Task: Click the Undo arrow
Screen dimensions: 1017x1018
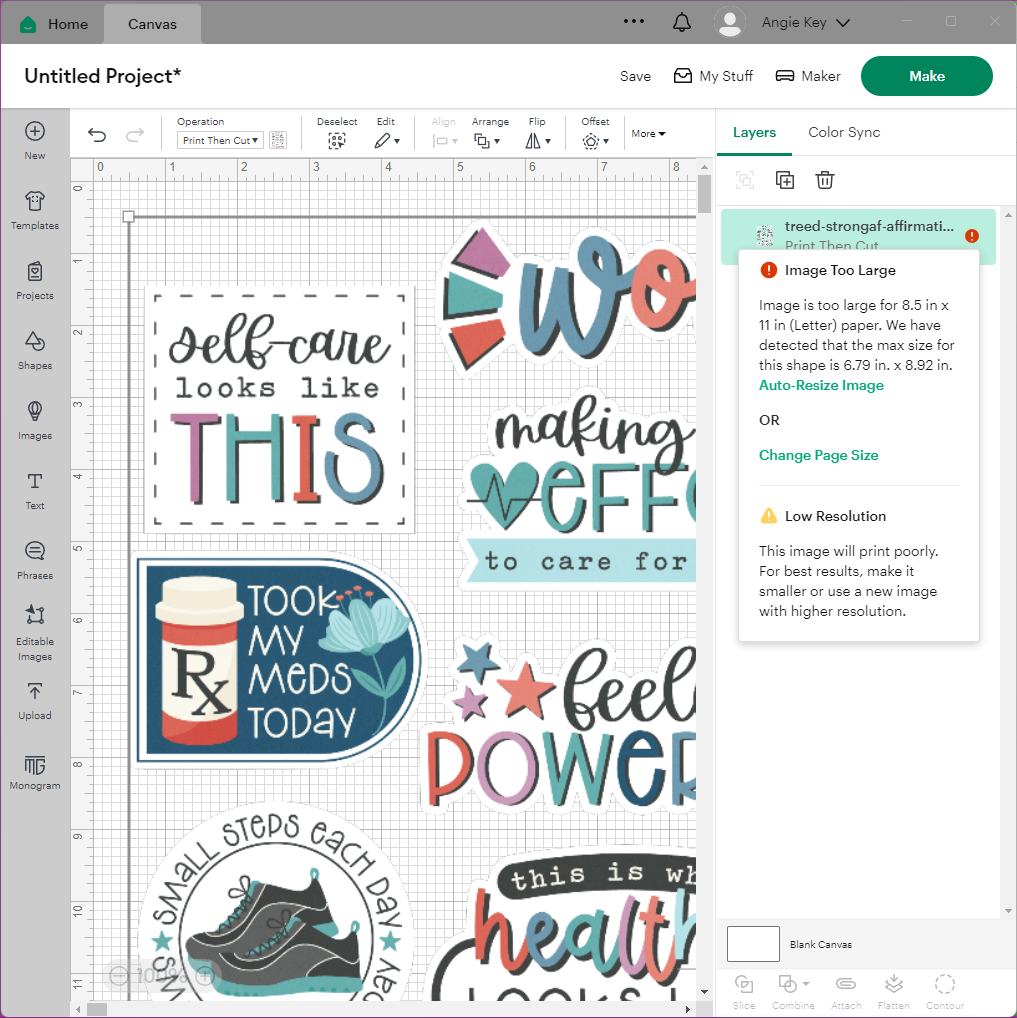Action: pyautogui.click(x=97, y=135)
